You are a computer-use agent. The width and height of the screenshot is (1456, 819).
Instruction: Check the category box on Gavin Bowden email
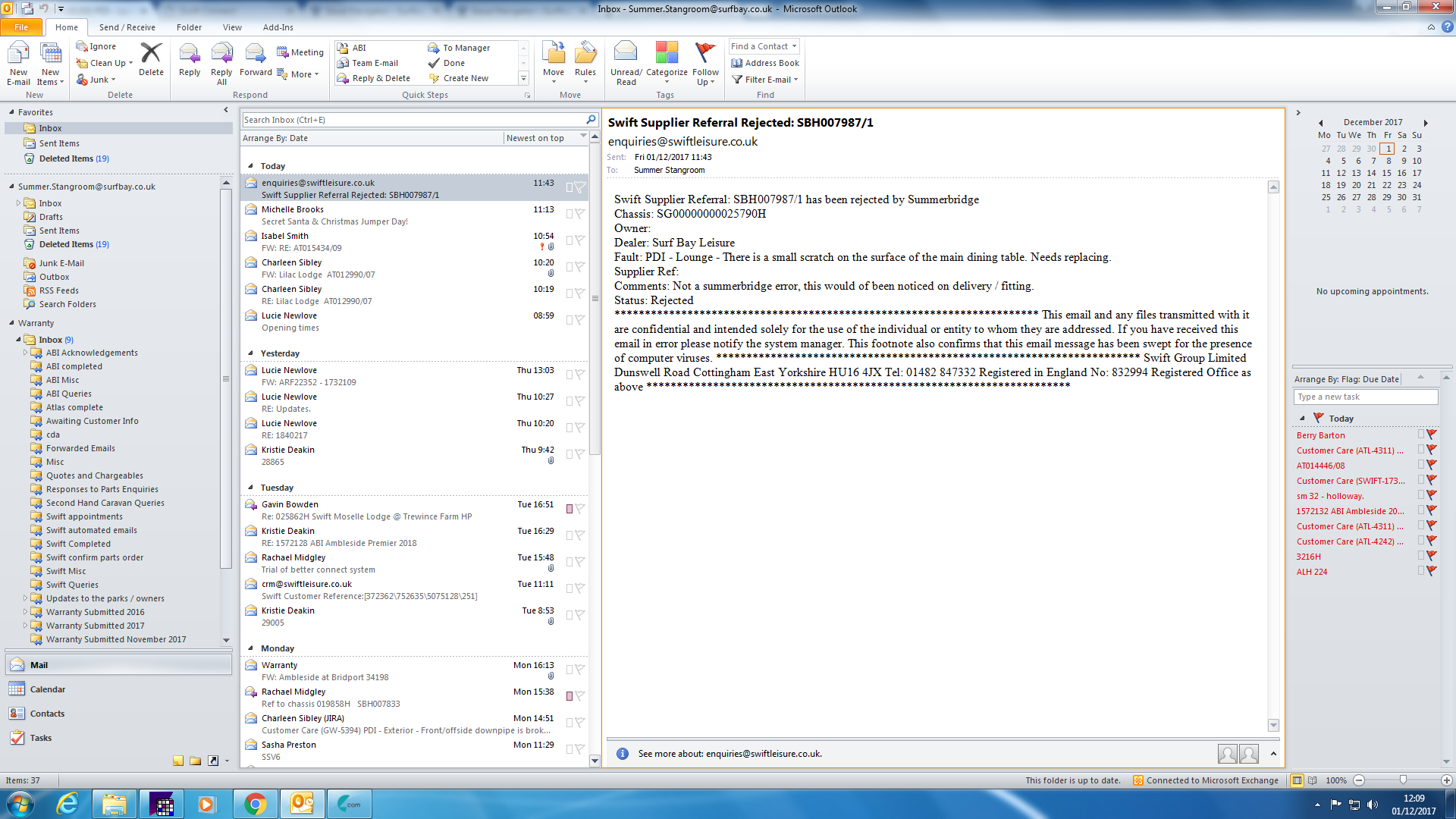570,509
